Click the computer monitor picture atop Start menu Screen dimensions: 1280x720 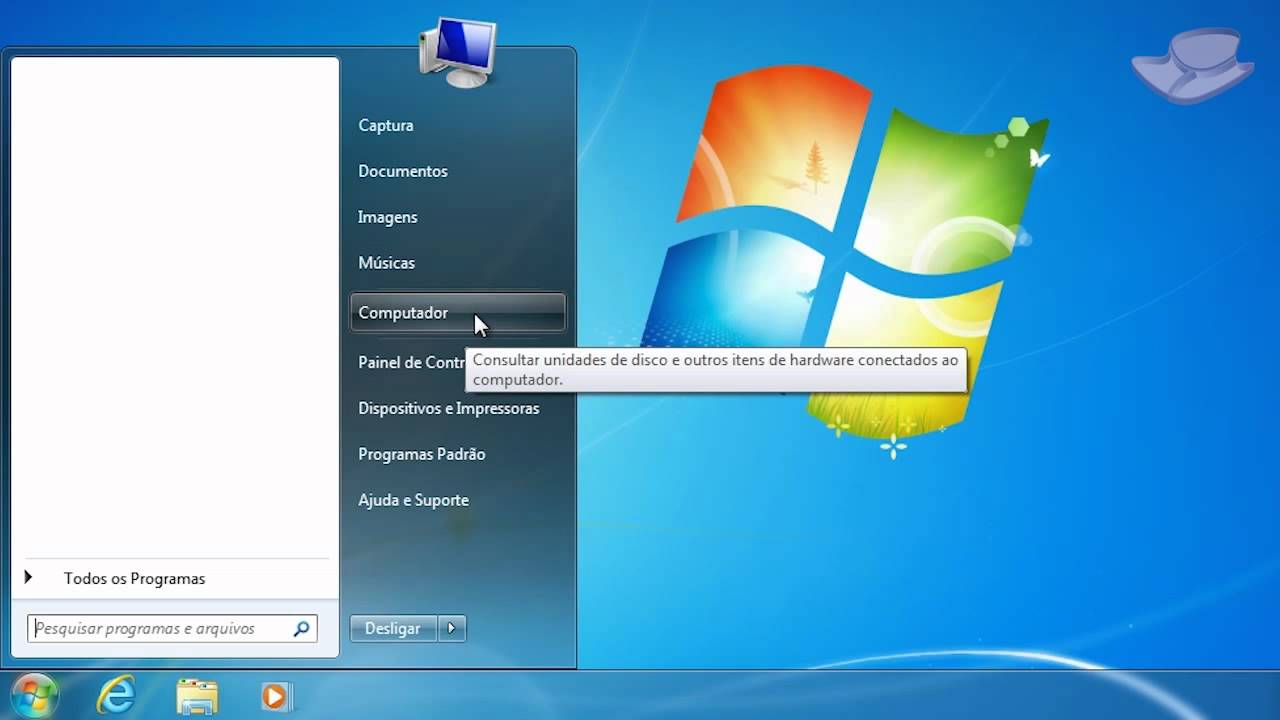tap(457, 52)
